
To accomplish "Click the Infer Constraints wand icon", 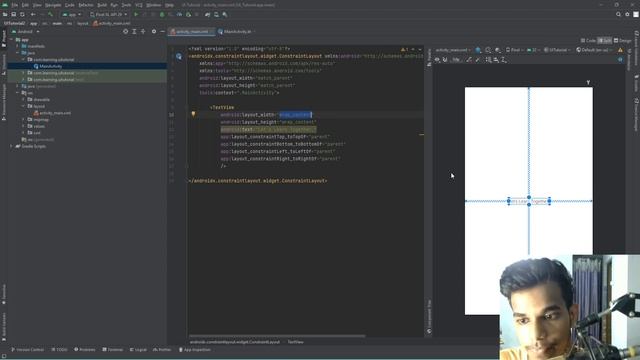I will [x=478, y=60].
